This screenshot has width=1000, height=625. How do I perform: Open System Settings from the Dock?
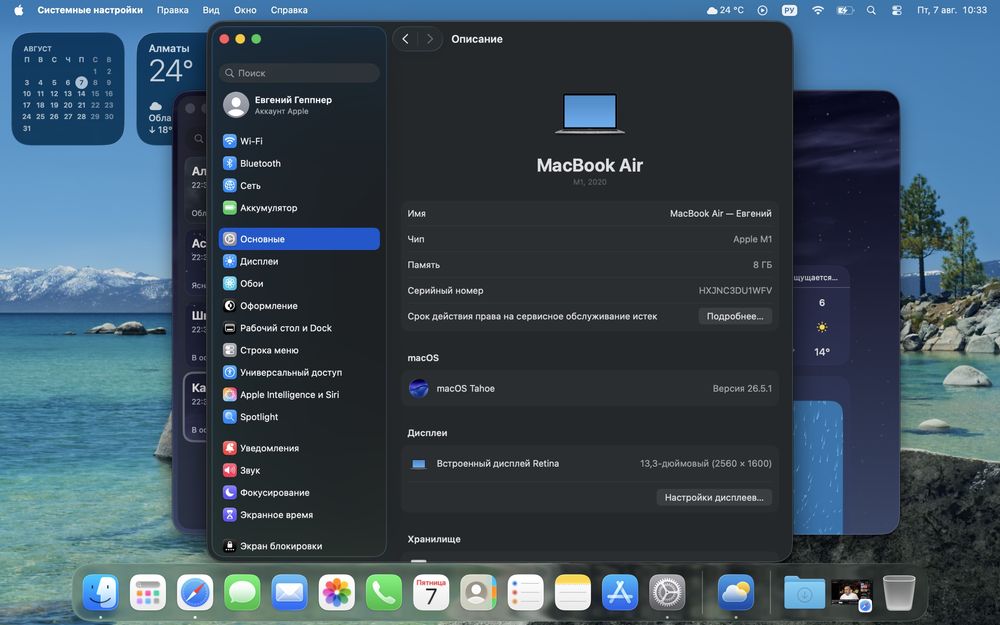667,592
